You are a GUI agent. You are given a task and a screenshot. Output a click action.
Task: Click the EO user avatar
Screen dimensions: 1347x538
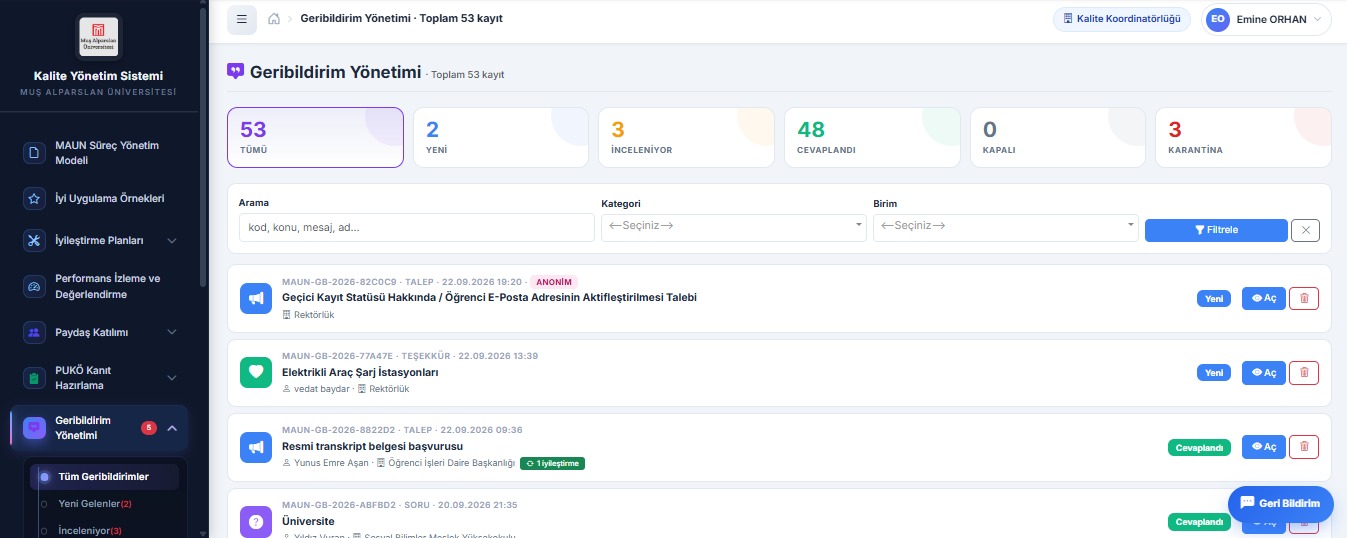[1218, 19]
